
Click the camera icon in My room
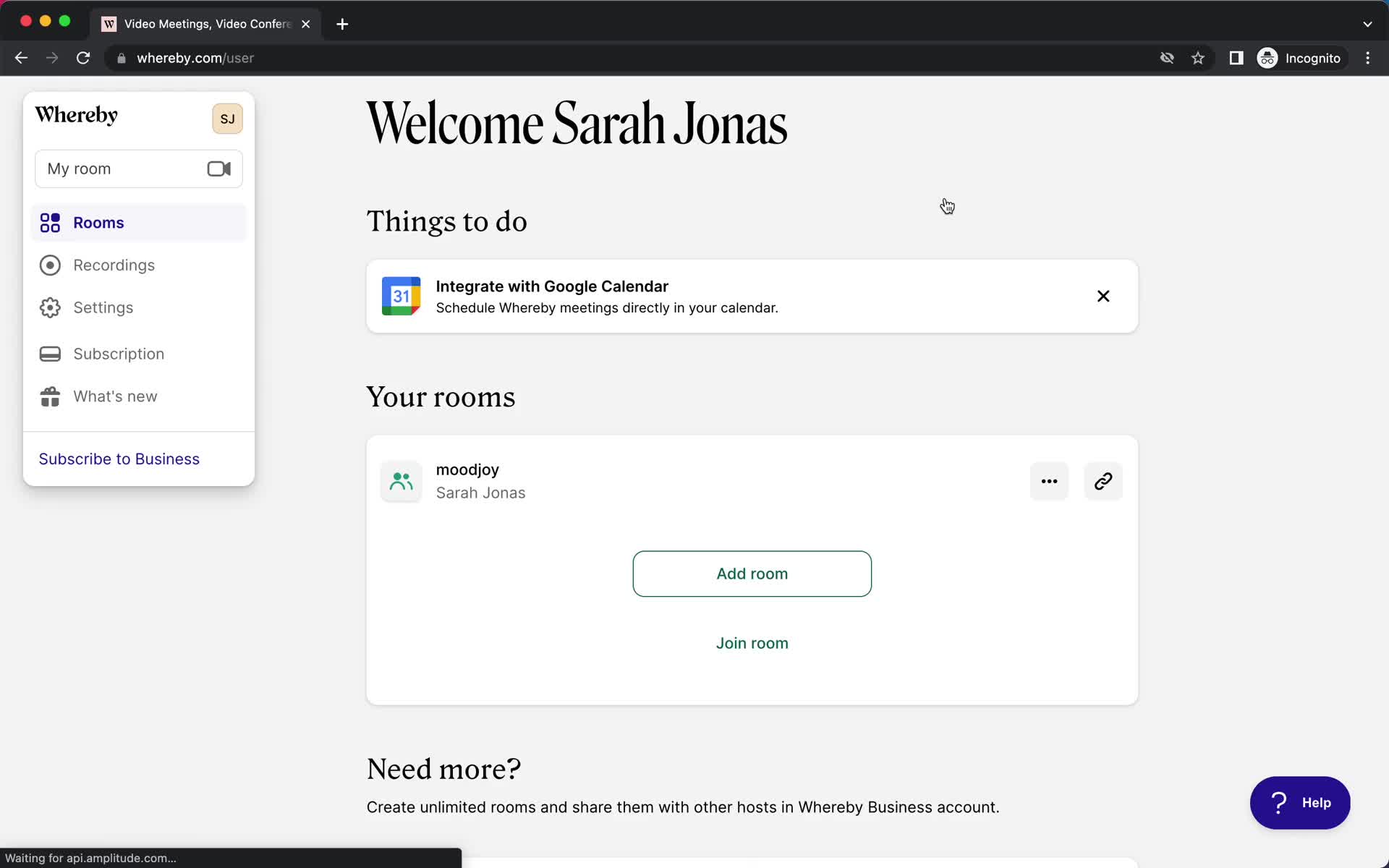pyautogui.click(x=218, y=169)
